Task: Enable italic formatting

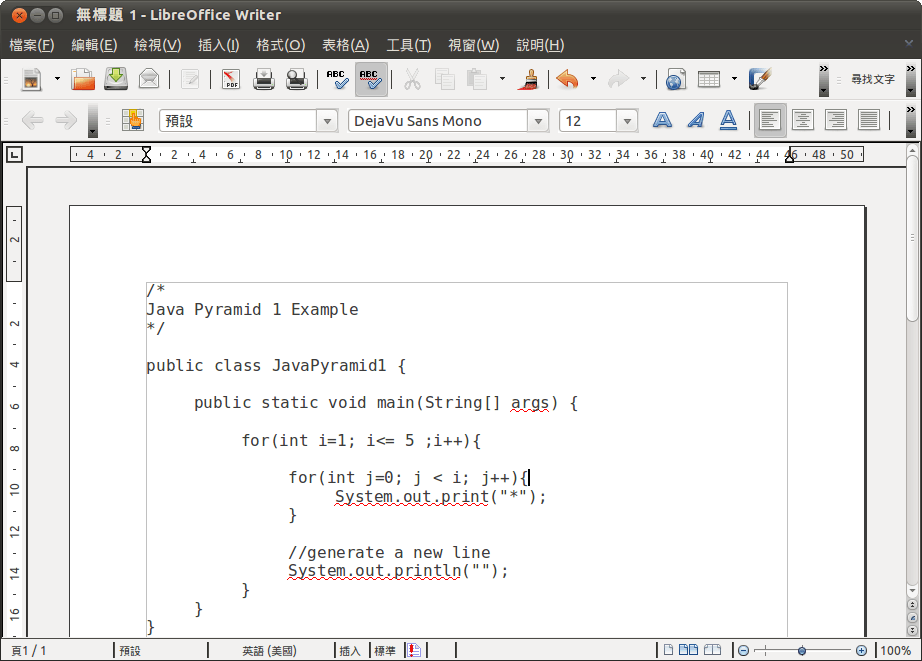Action: [x=694, y=120]
